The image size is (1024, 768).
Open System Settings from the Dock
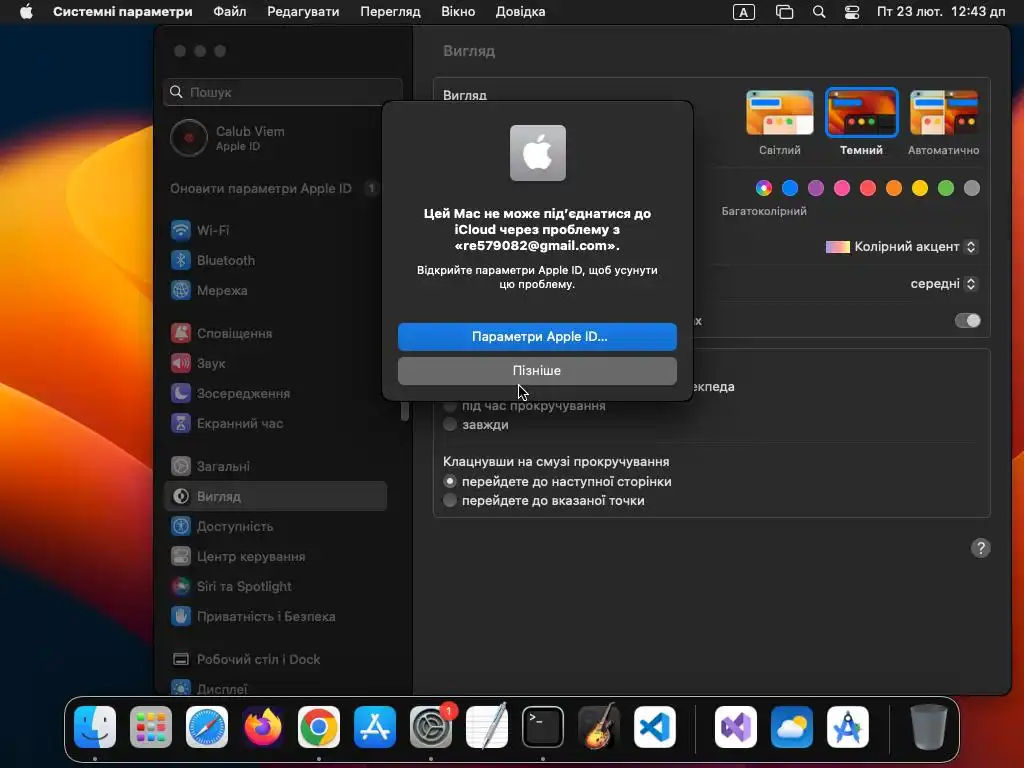coord(430,727)
